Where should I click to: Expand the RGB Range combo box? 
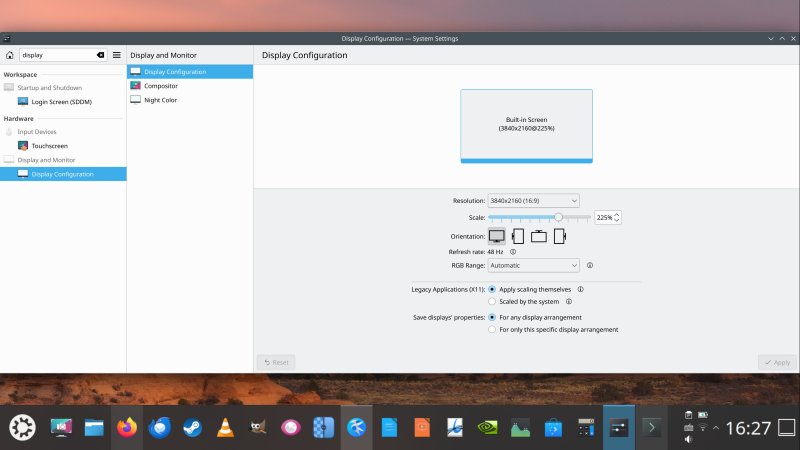533,265
